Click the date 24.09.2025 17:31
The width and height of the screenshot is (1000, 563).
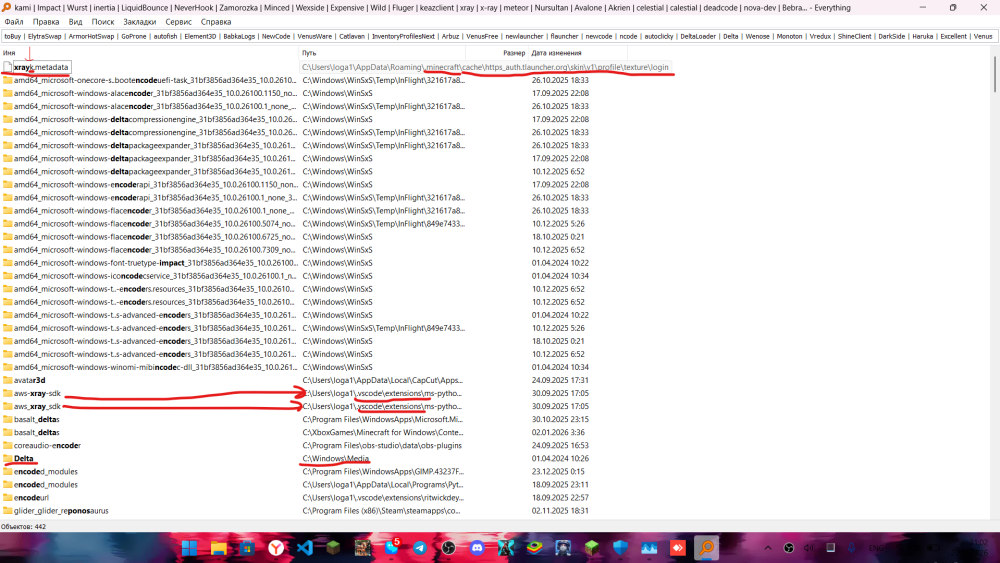tap(560, 380)
